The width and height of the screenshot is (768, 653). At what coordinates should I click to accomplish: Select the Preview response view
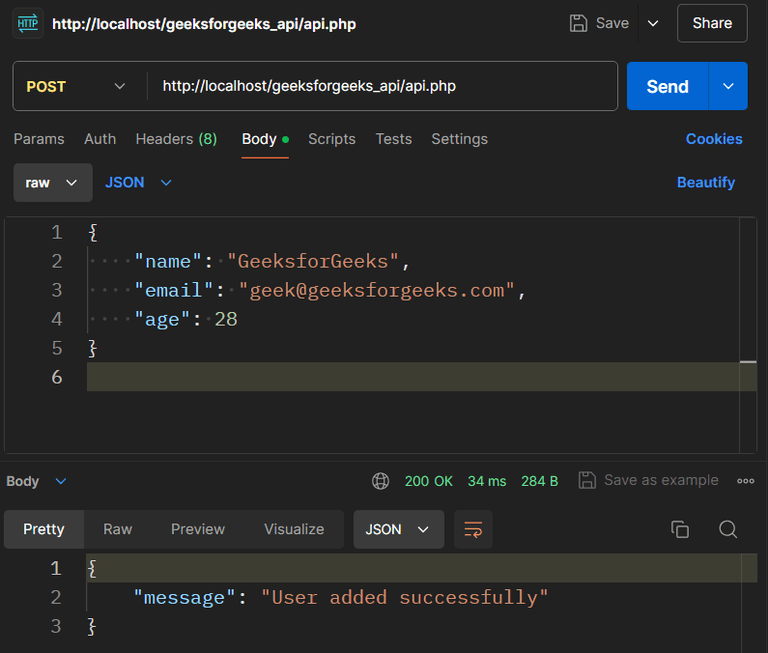(198, 530)
